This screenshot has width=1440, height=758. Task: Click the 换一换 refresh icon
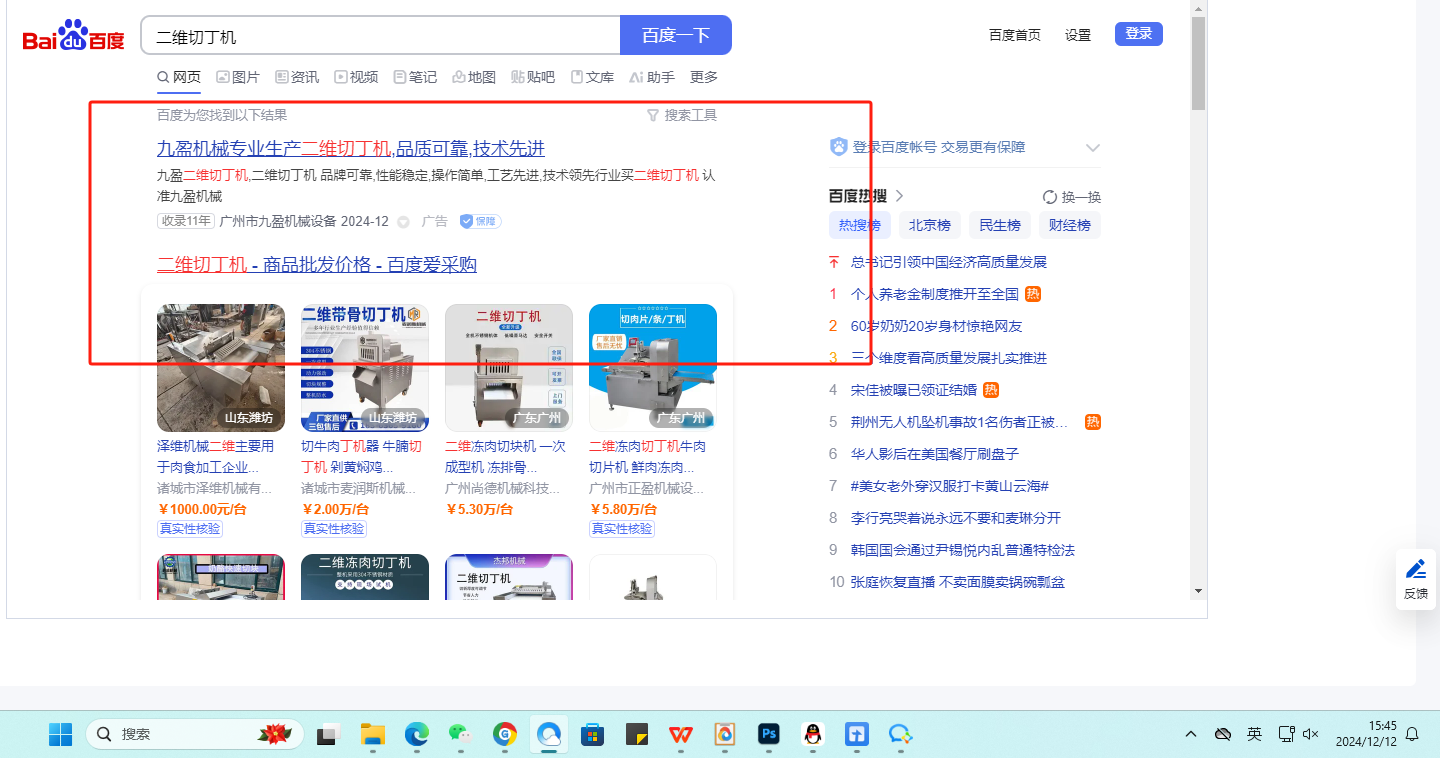[x=1050, y=197]
